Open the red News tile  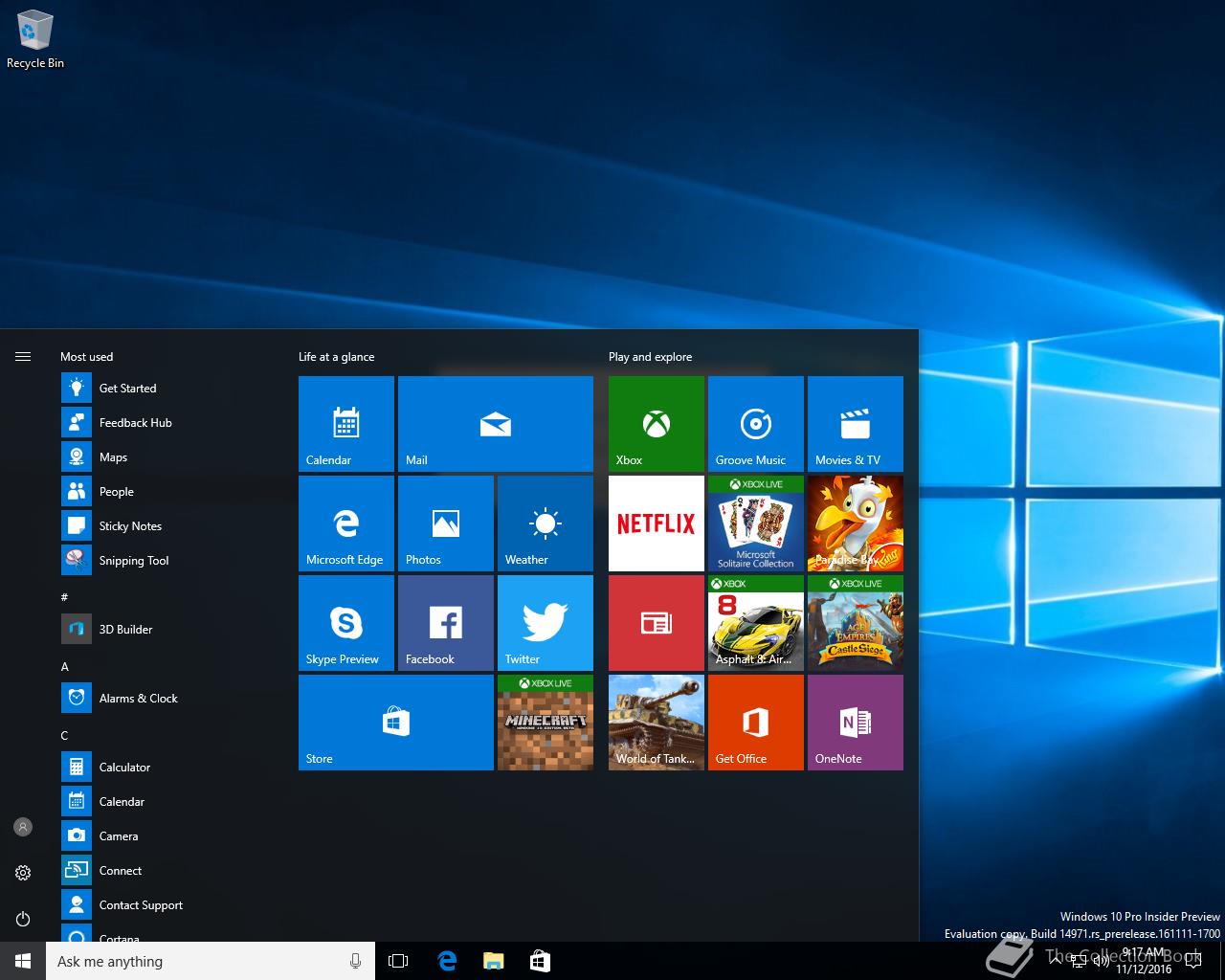point(657,623)
